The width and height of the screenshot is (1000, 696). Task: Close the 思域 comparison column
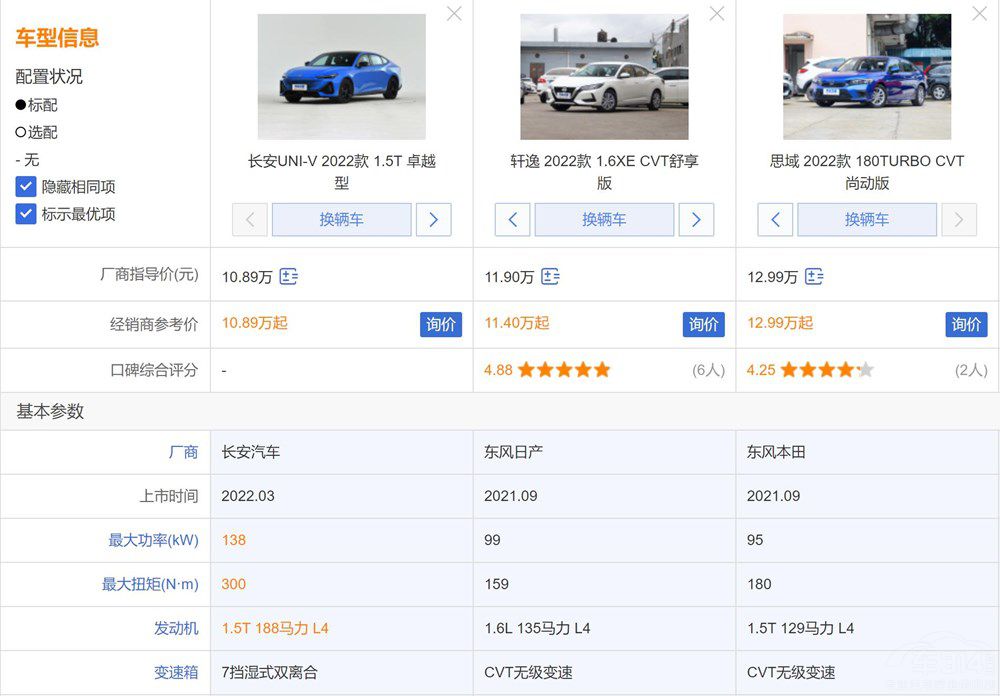[979, 14]
